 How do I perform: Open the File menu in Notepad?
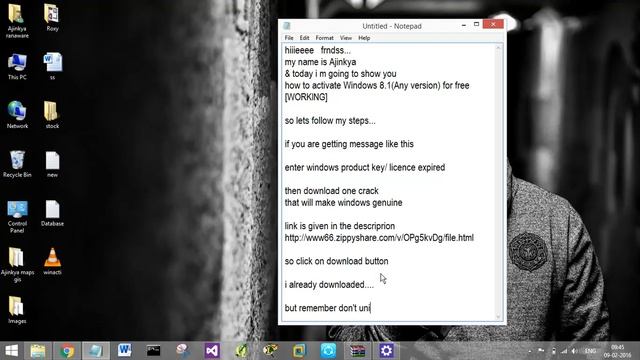pos(289,38)
